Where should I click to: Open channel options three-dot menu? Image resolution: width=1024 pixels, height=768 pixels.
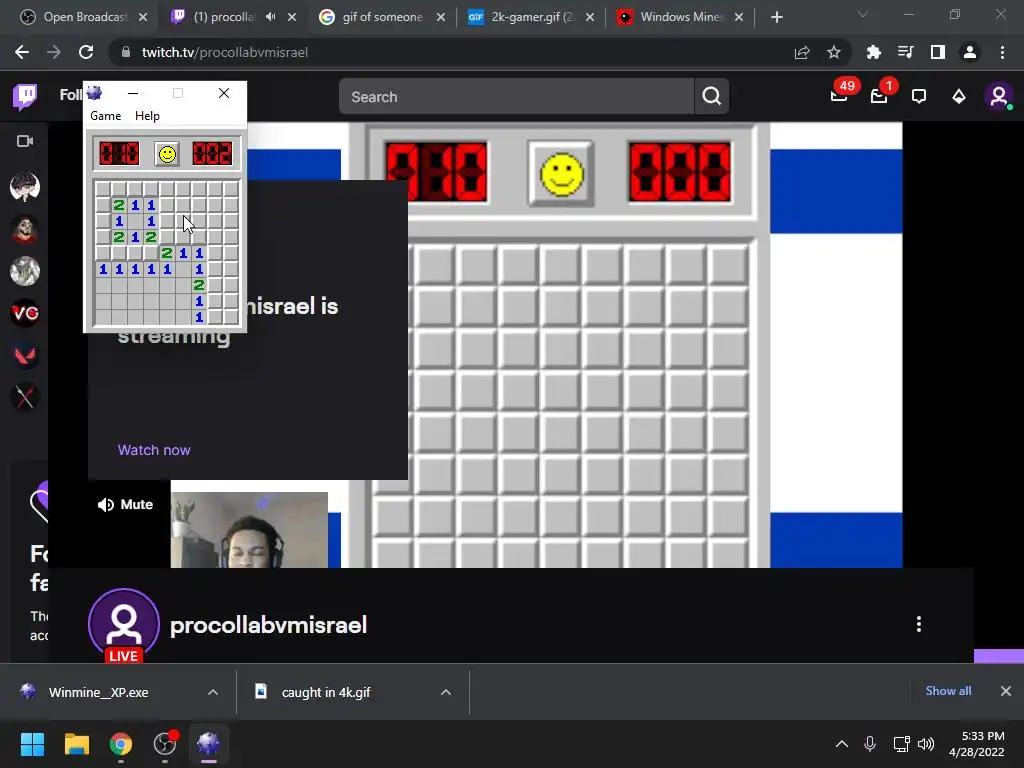coord(919,624)
